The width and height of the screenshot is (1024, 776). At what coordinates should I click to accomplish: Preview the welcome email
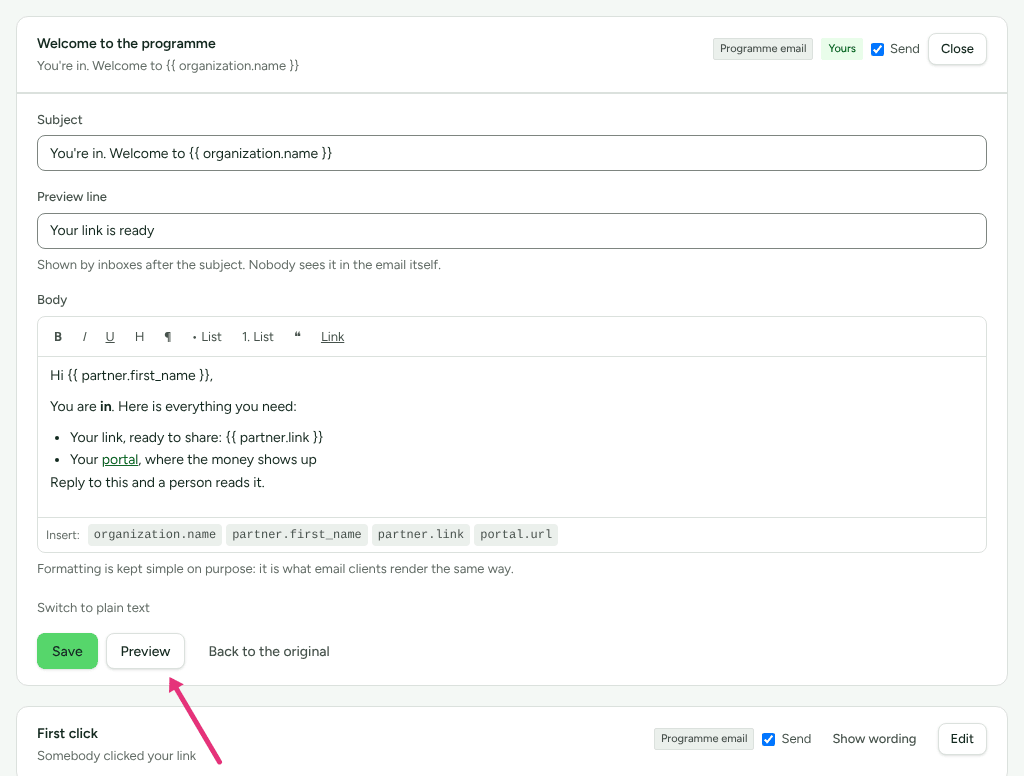(x=146, y=651)
